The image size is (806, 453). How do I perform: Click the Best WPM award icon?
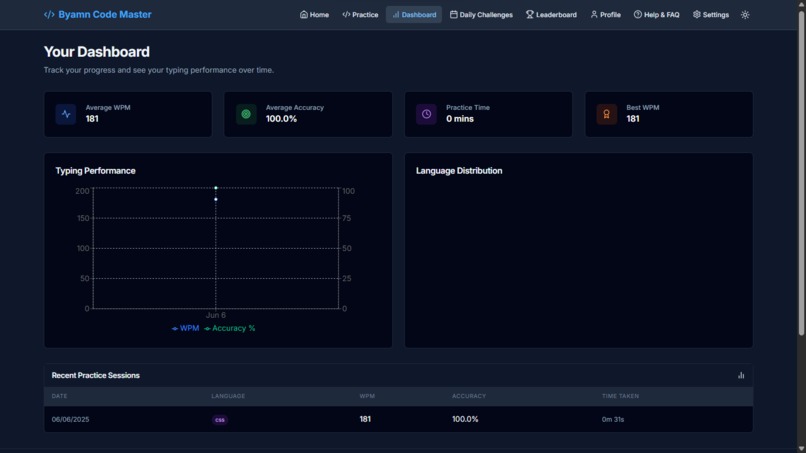tap(607, 114)
